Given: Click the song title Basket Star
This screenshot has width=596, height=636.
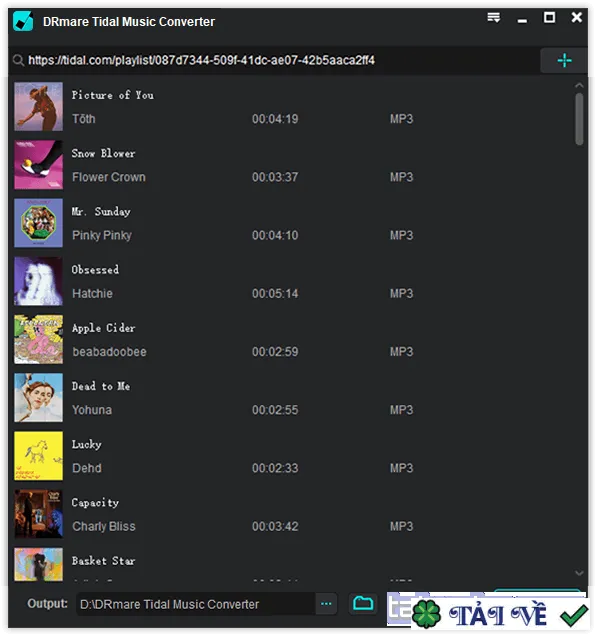Looking at the screenshot, I should [103, 561].
